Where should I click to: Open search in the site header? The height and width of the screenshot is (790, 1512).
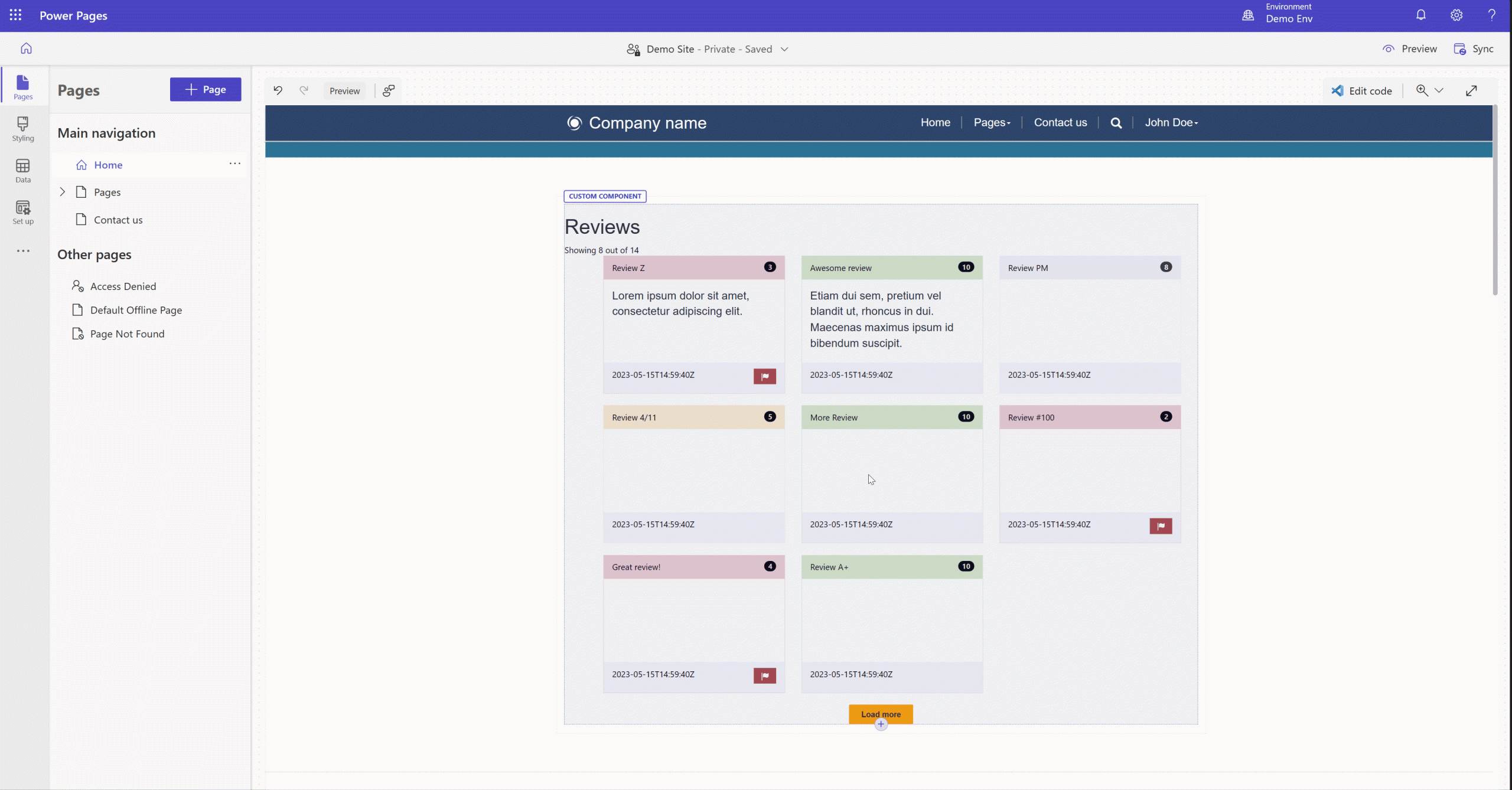1115,122
